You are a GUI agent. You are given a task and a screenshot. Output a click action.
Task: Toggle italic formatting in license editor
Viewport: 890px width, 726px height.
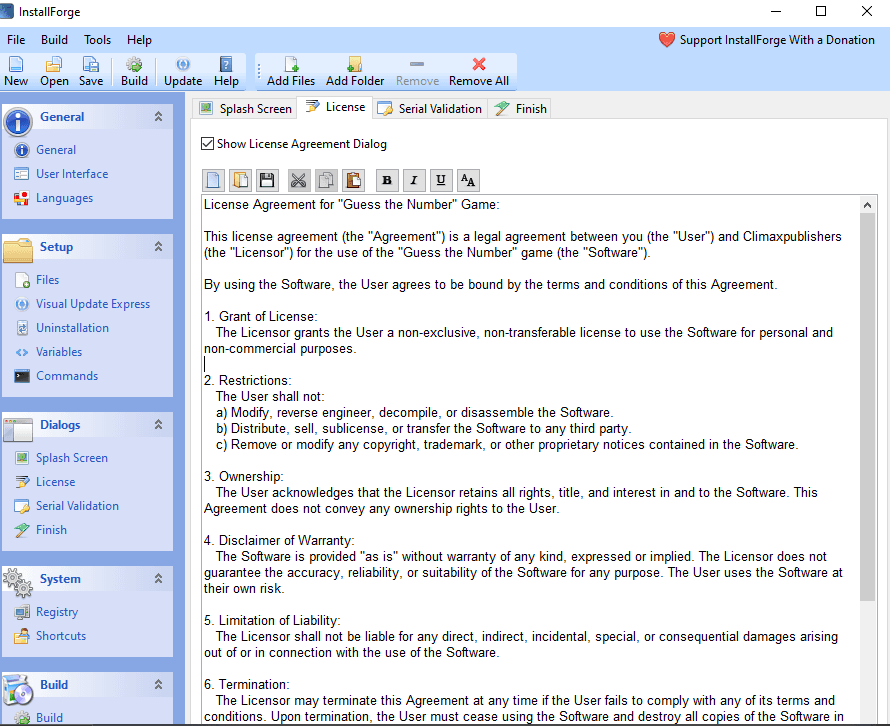pos(413,180)
